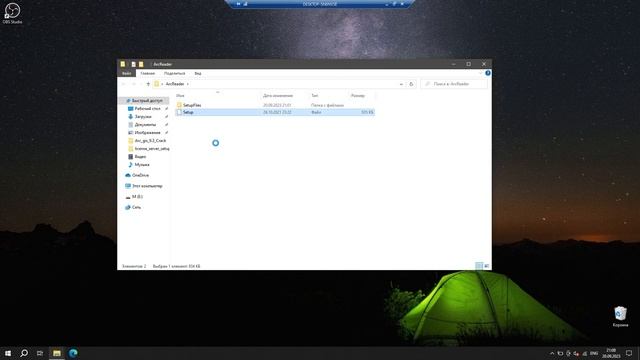Select drive M (B:) in sidebar
Screen dimensions: 640x360
137,197
